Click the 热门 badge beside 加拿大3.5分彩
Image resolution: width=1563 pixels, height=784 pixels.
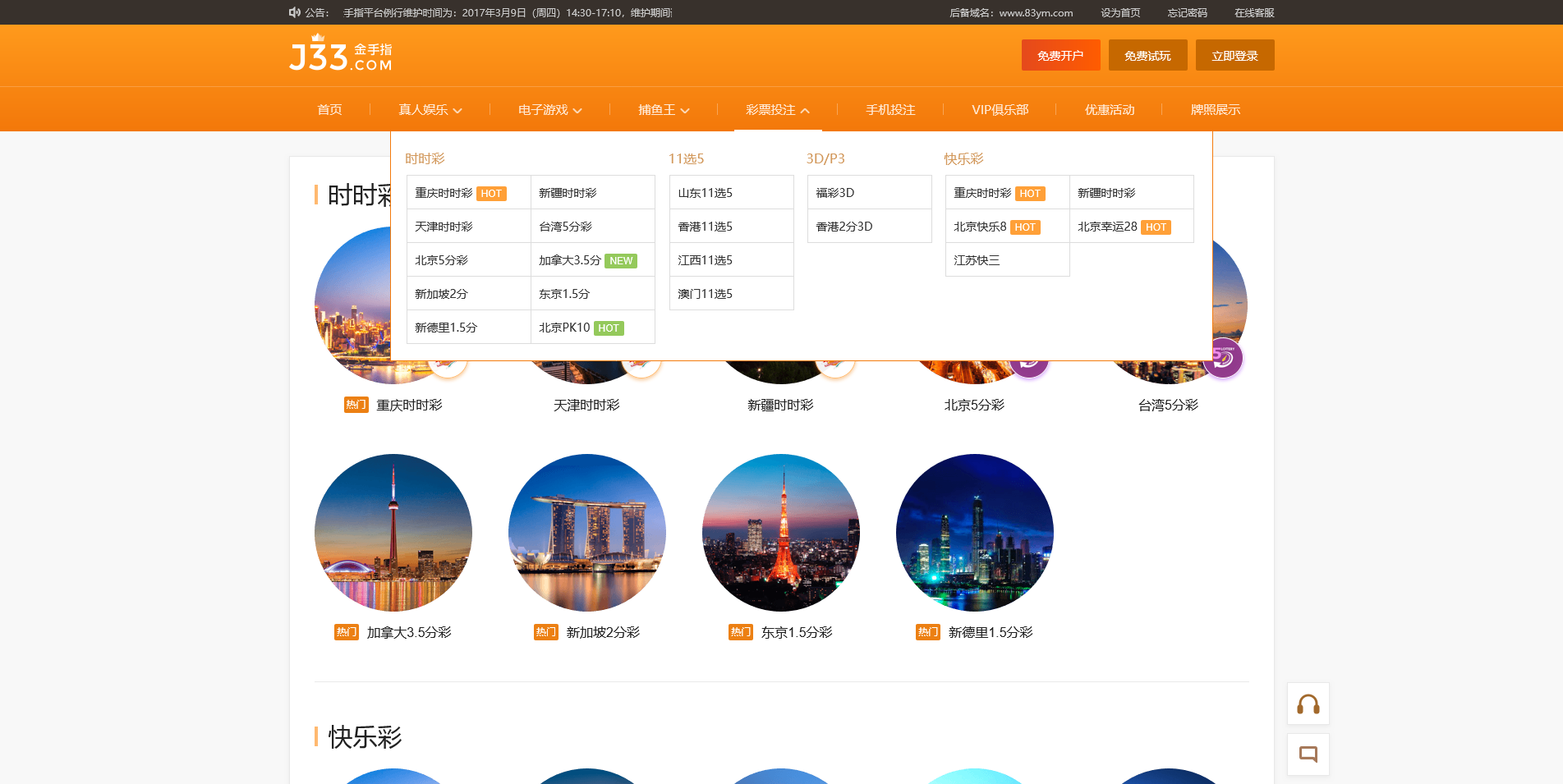click(346, 632)
